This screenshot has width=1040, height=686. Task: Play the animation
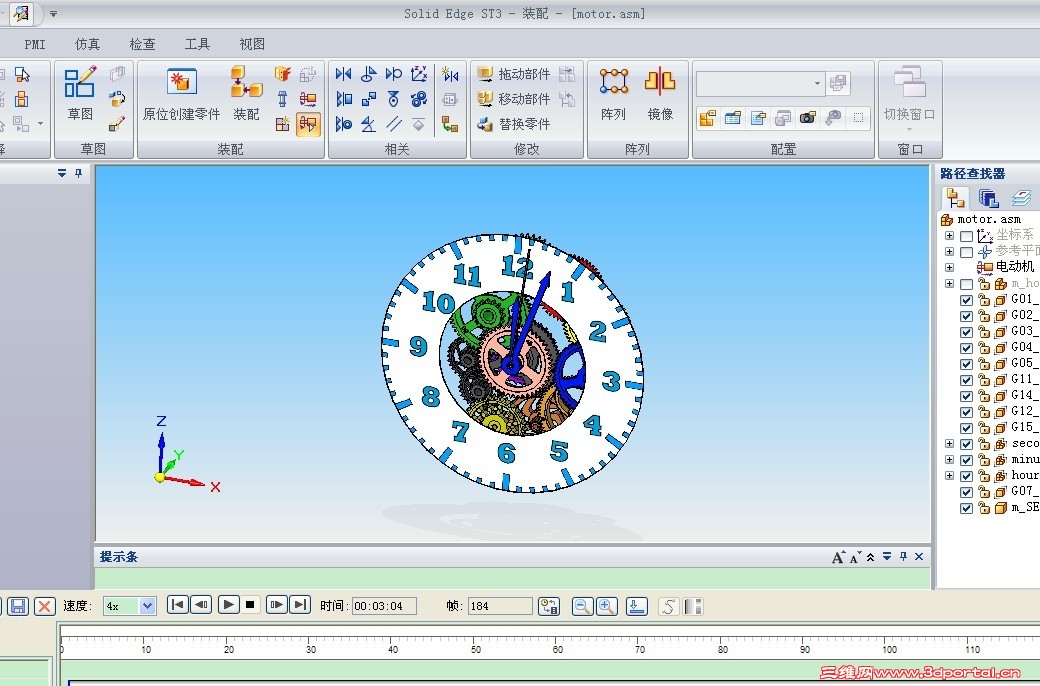228,605
